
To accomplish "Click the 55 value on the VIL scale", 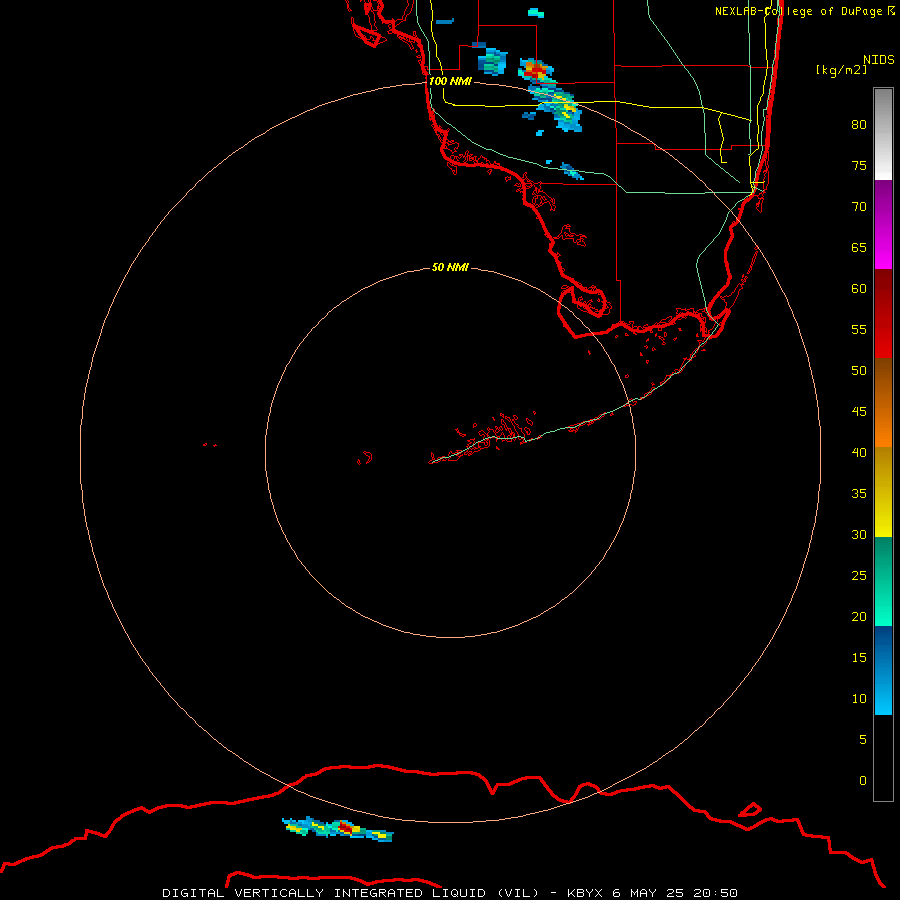I will click(859, 329).
